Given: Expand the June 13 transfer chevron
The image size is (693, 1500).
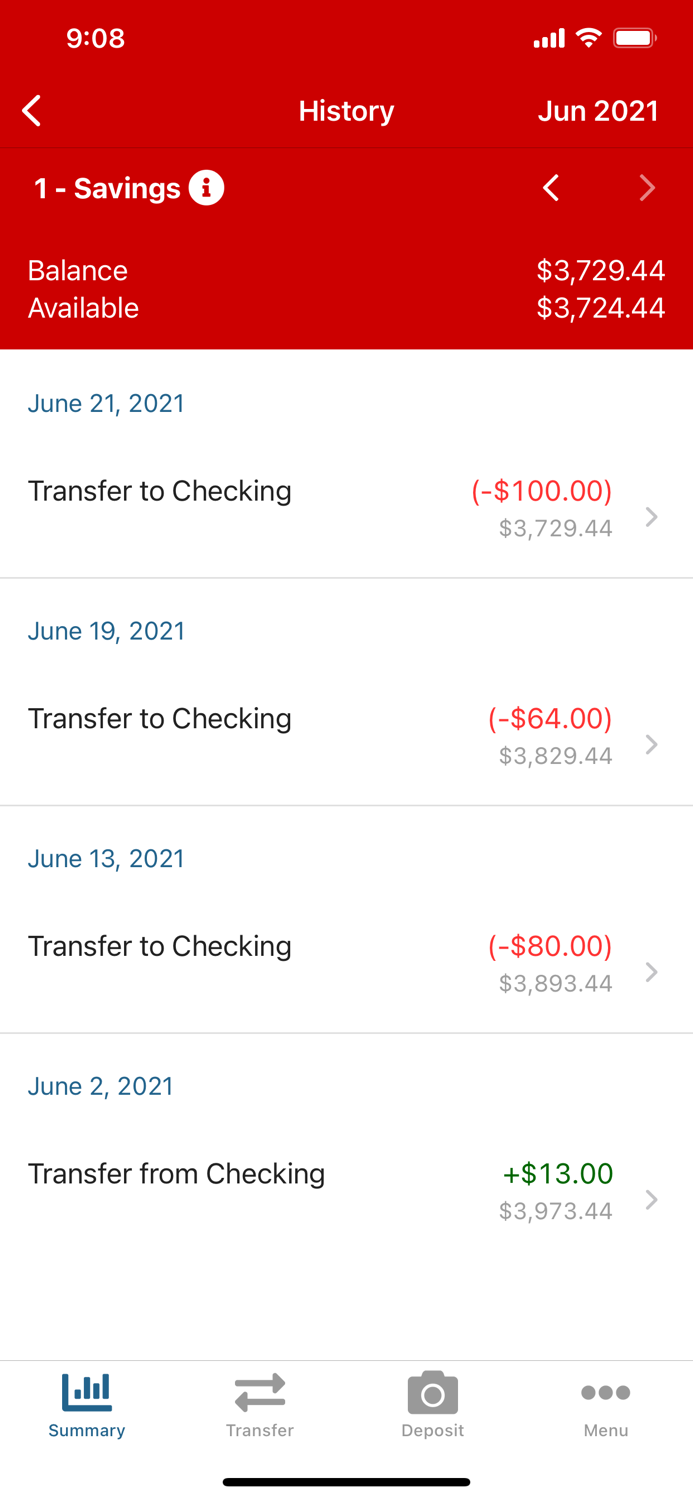Looking at the screenshot, I should (651, 972).
